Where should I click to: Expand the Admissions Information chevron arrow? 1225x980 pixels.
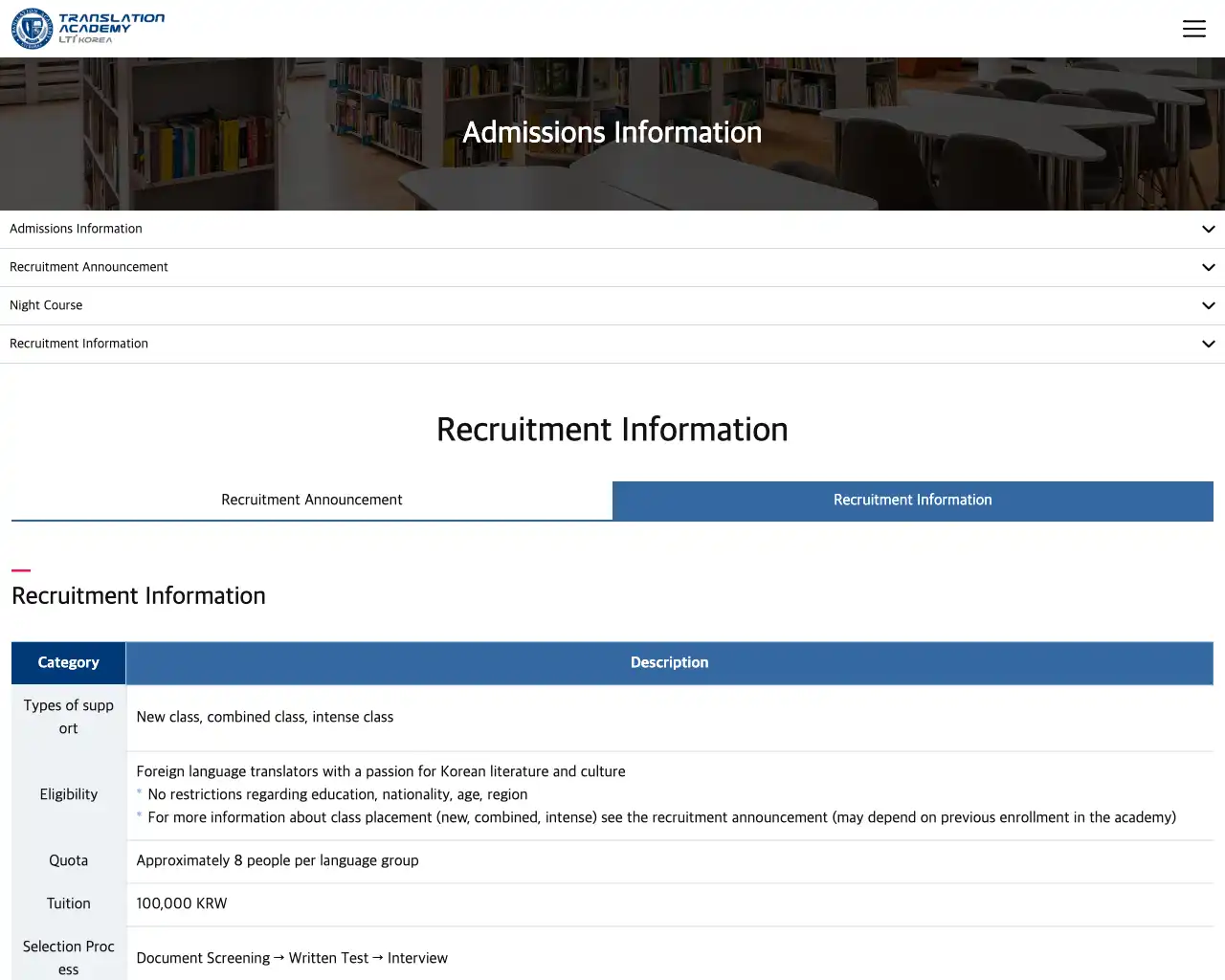(1208, 230)
